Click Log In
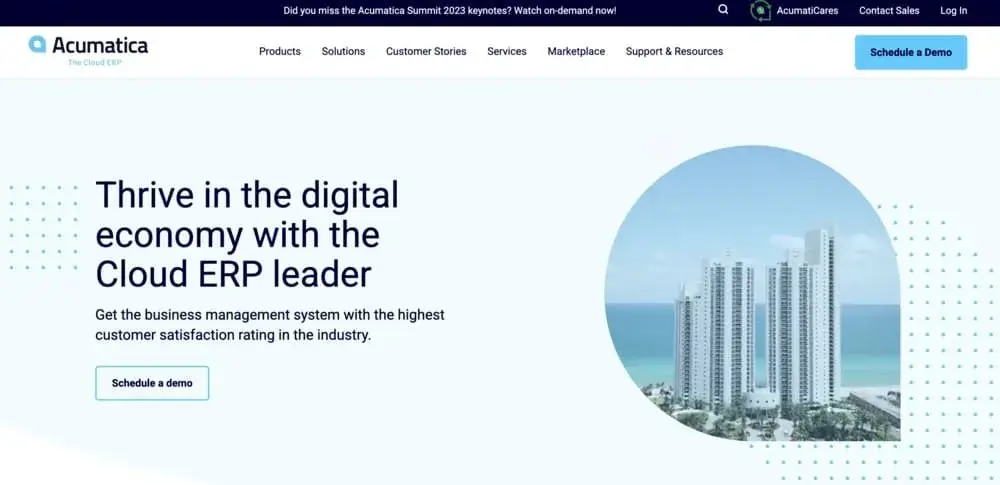This screenshot has width=1000, height=485. point(953,10)
